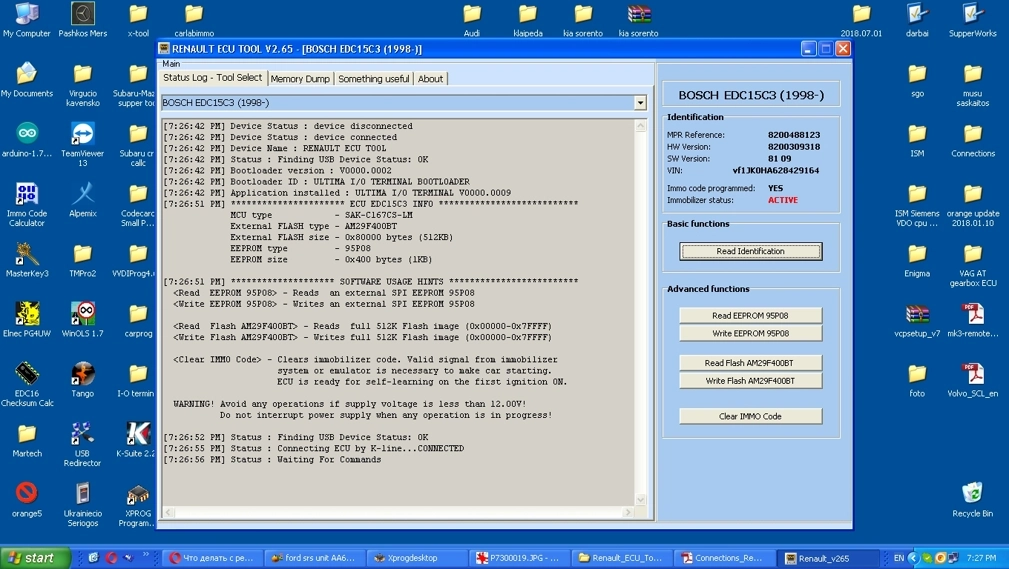1009x569 pixels.
Task: Open darbai desktop icon
Action: pyautogui.click(x=917, y=19)
